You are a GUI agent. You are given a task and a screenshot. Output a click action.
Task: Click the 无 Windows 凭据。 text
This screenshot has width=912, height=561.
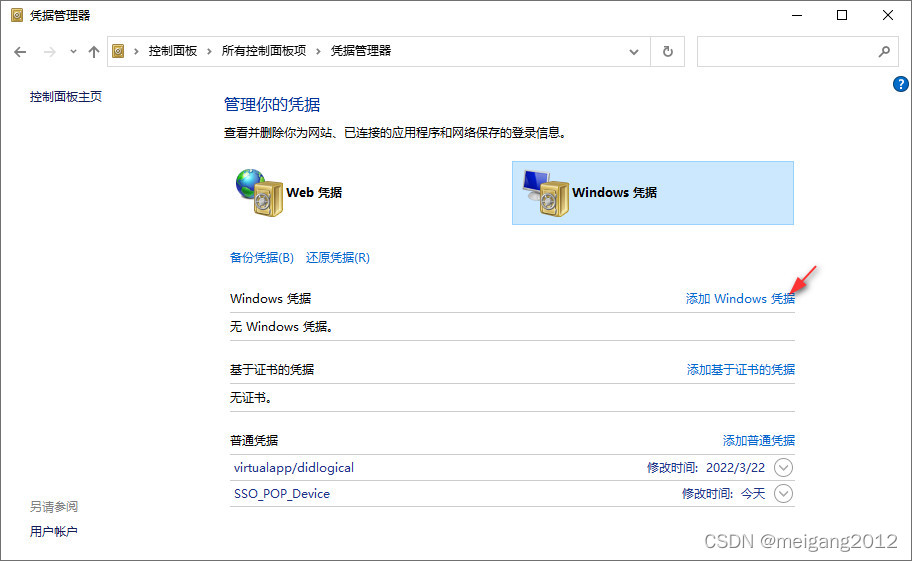pos(282,327)
